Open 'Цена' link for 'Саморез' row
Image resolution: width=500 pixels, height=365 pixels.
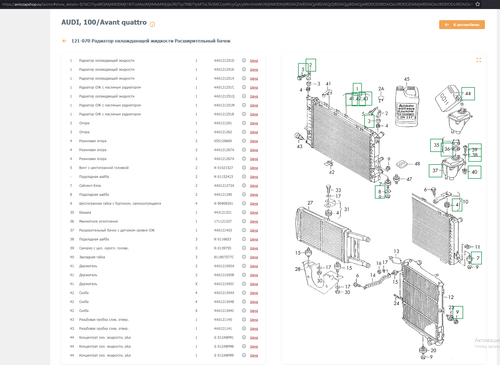[x=254, y=248]
